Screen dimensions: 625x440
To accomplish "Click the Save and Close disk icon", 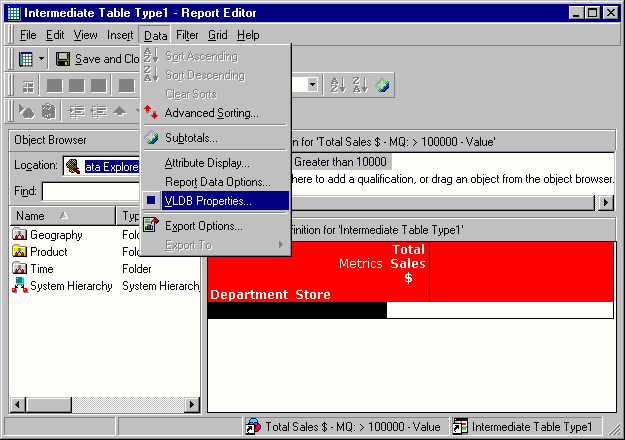I will (63, 59).
